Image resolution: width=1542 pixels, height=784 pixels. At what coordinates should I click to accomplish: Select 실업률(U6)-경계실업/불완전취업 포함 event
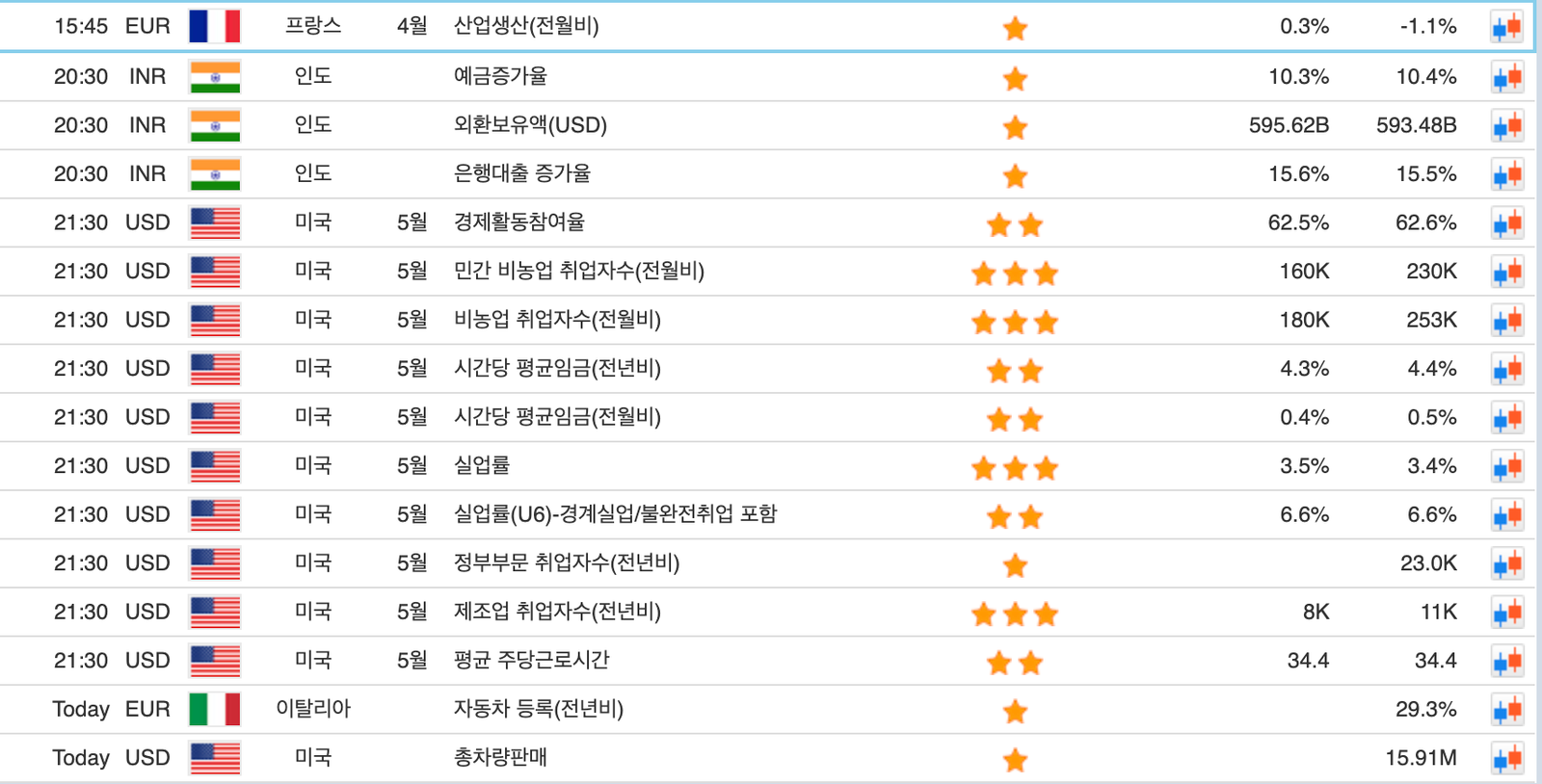click(615, 514)
